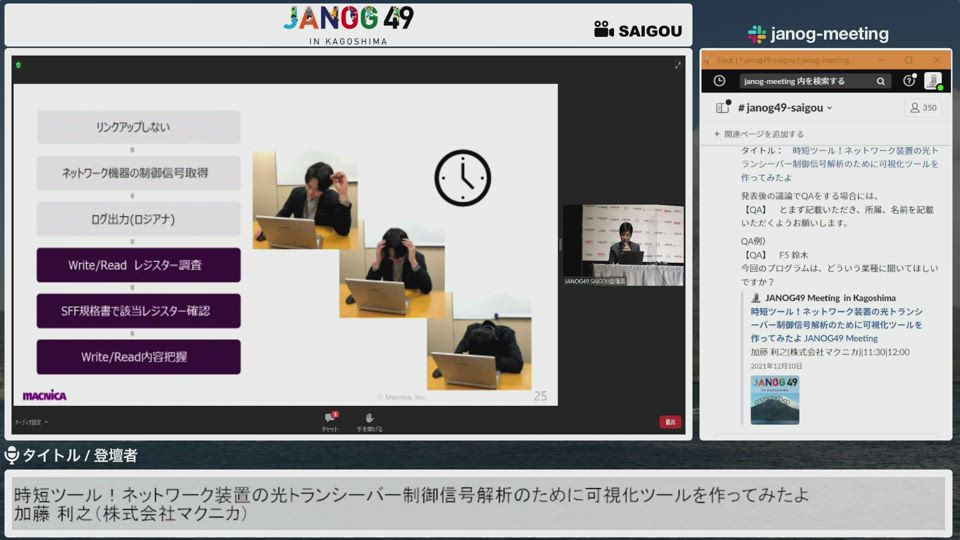Click the clock graphic on the slide
Image resolution: width=960 pixels, height=540 pixels.
click(462, 178)
